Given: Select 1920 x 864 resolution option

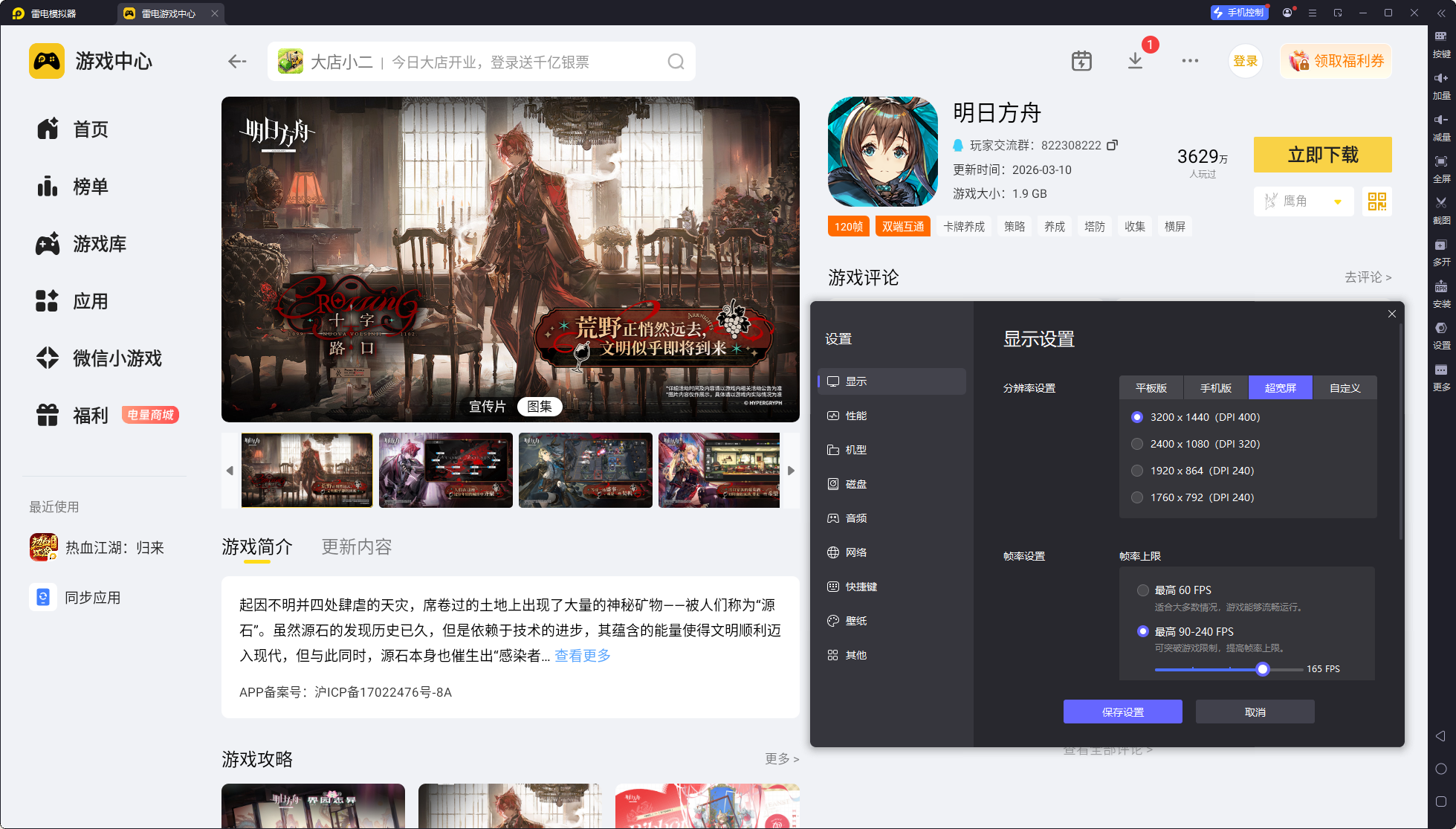Looking at the screenshot, I should 1137,471.
